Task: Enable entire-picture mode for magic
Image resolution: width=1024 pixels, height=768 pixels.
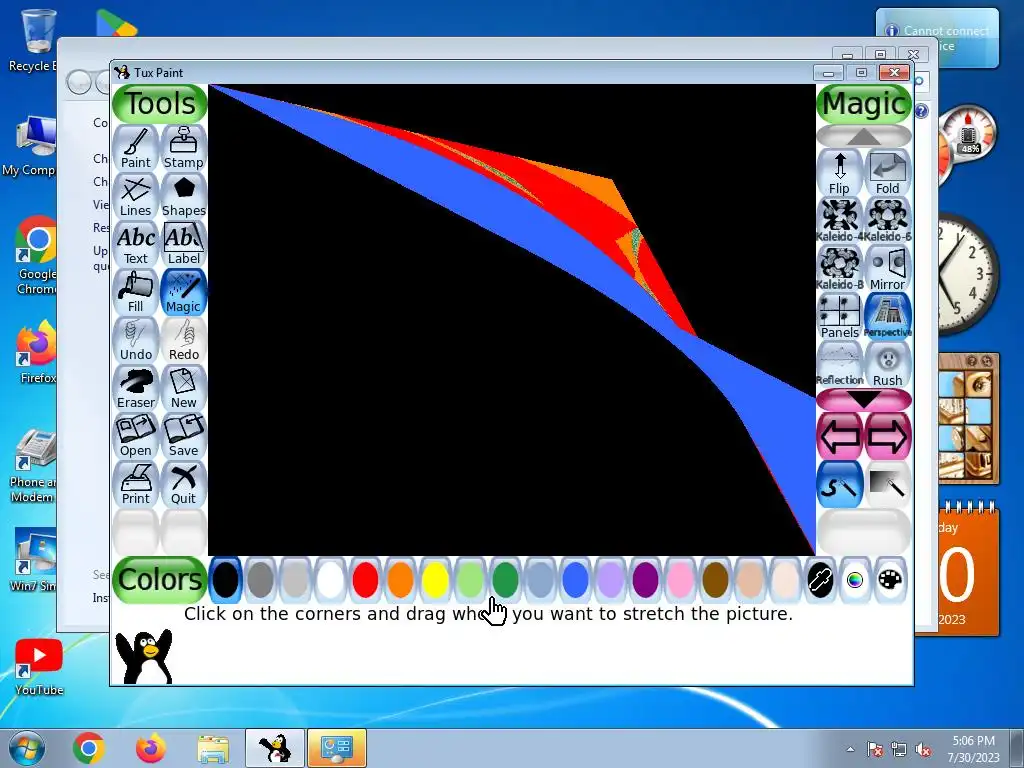Action: point(888,485)
